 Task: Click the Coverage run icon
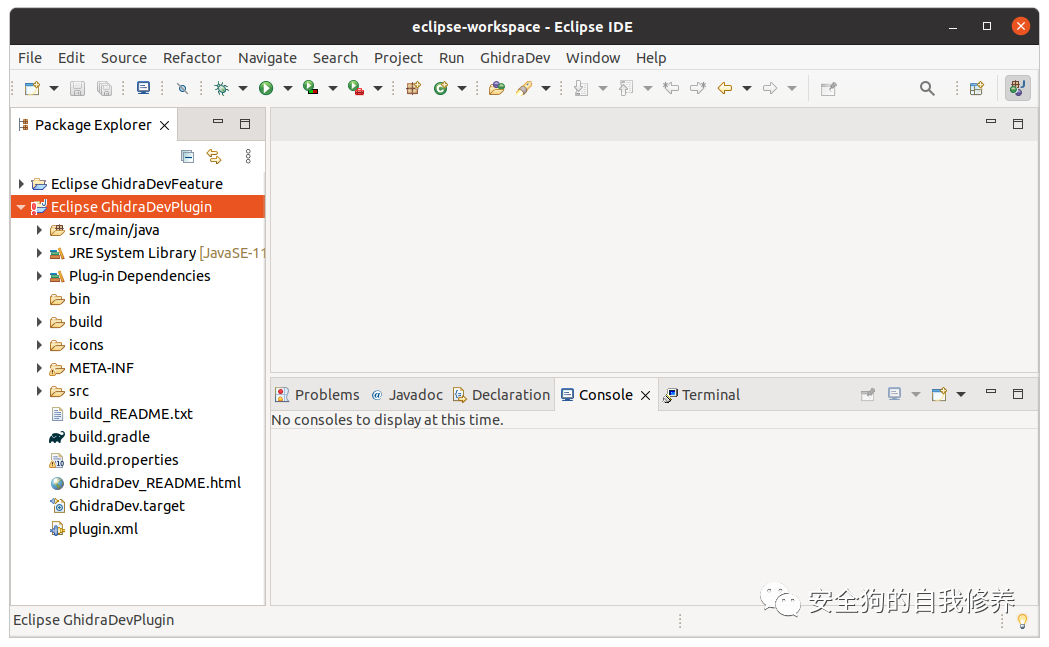[x=310, y=88]
